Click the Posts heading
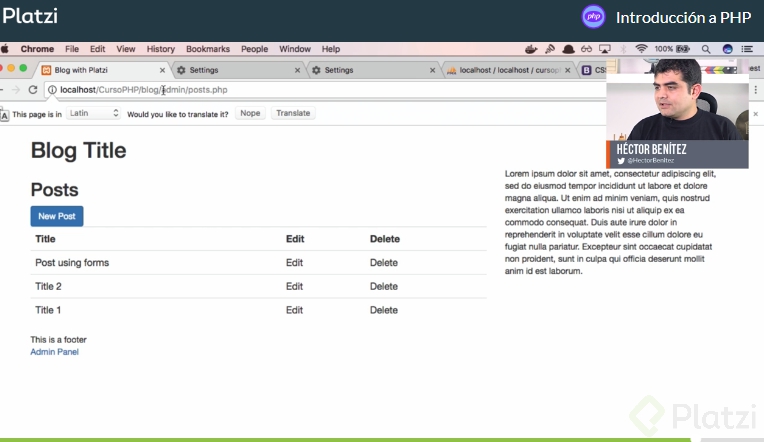This screenshot has width=764, height=442. 55,190
